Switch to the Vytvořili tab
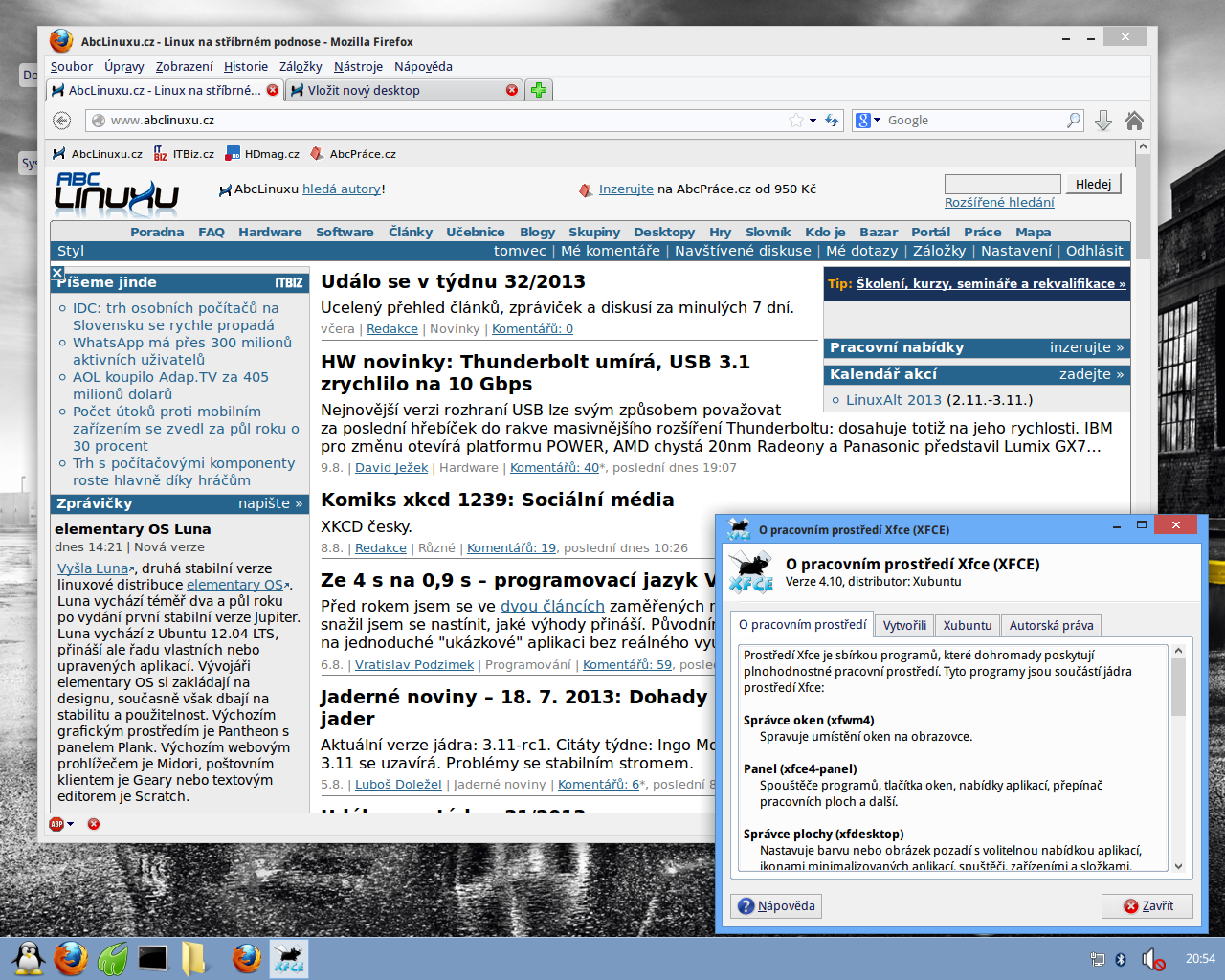 point(904,625)
